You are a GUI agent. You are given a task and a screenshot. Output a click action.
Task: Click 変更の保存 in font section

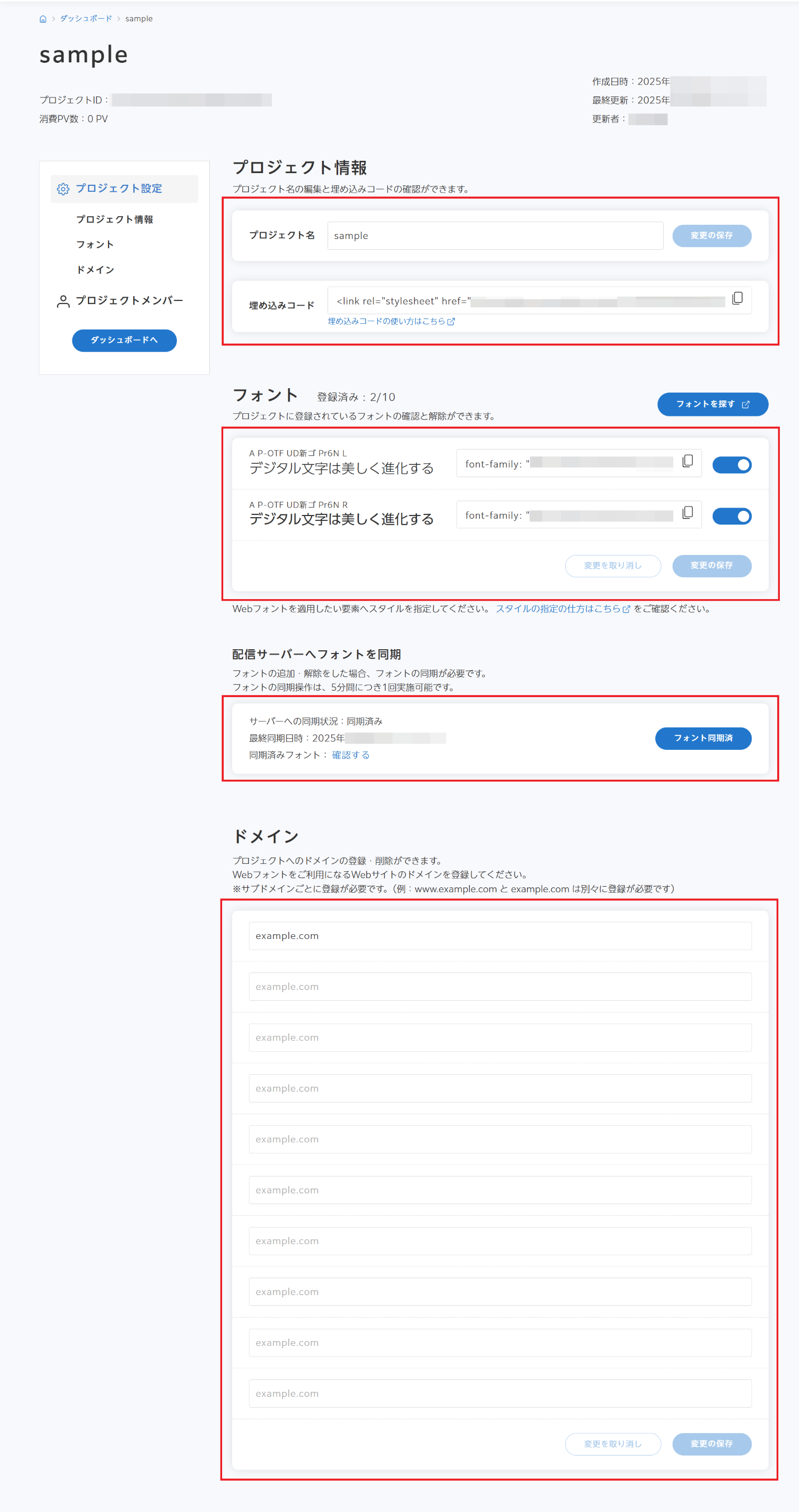pos(712,566)
